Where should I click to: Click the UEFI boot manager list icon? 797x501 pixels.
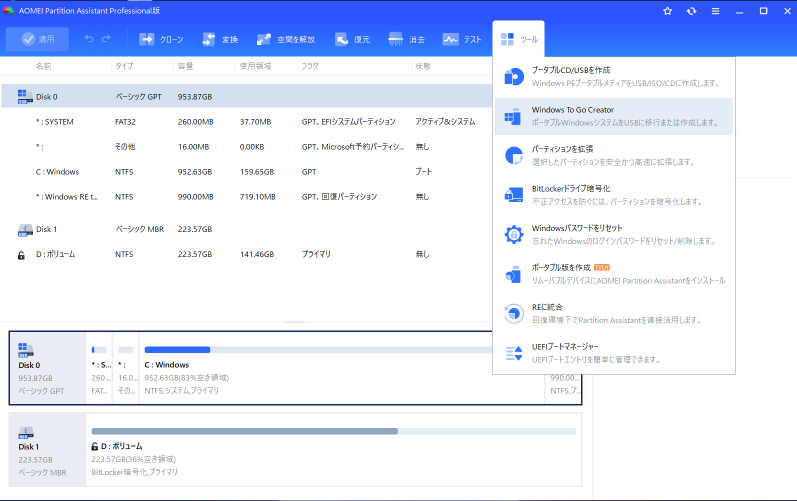point(514,353)
